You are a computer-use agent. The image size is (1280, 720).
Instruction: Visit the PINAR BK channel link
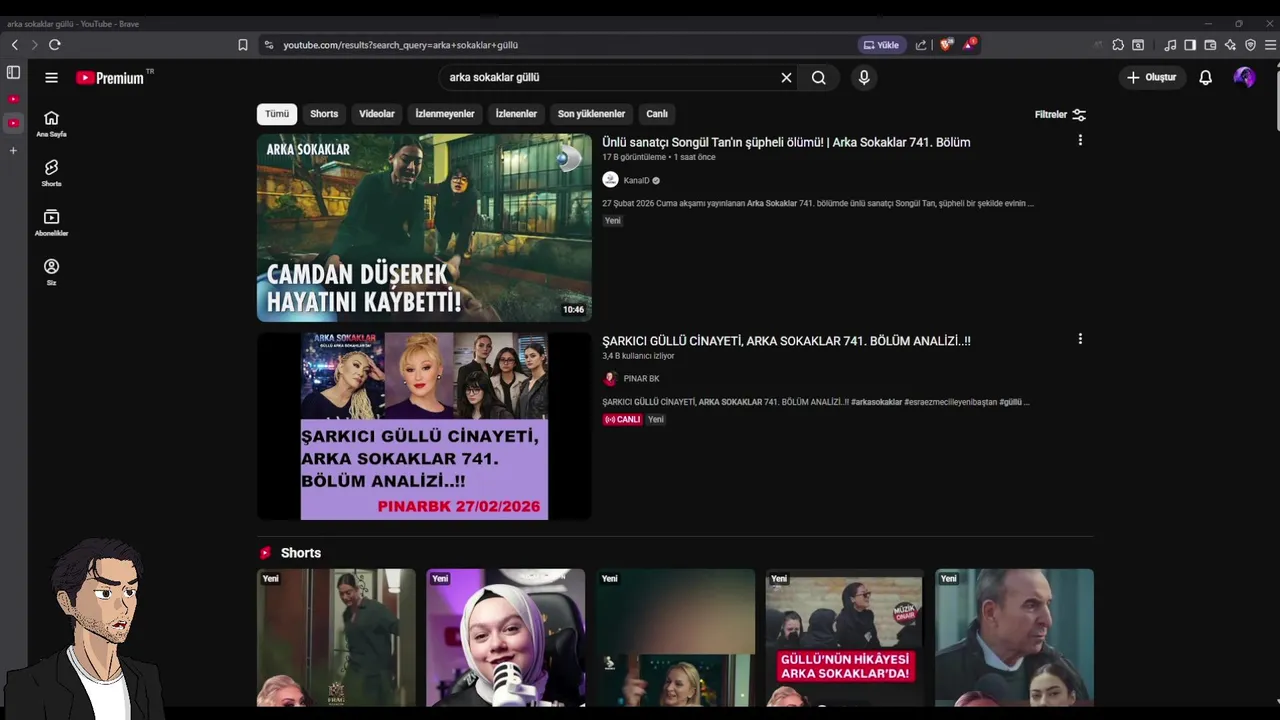click(x=641, y=379)
